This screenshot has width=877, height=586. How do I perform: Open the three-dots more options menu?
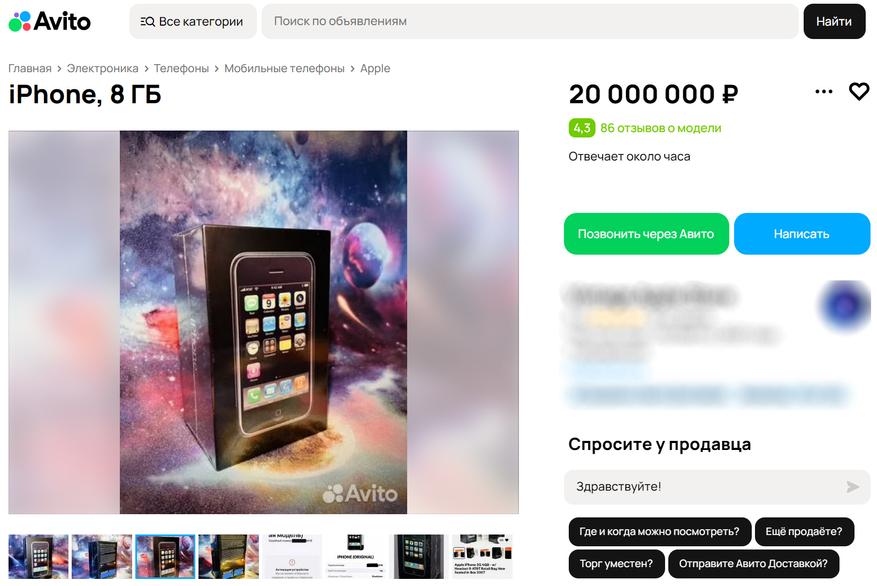pos(823,92)
